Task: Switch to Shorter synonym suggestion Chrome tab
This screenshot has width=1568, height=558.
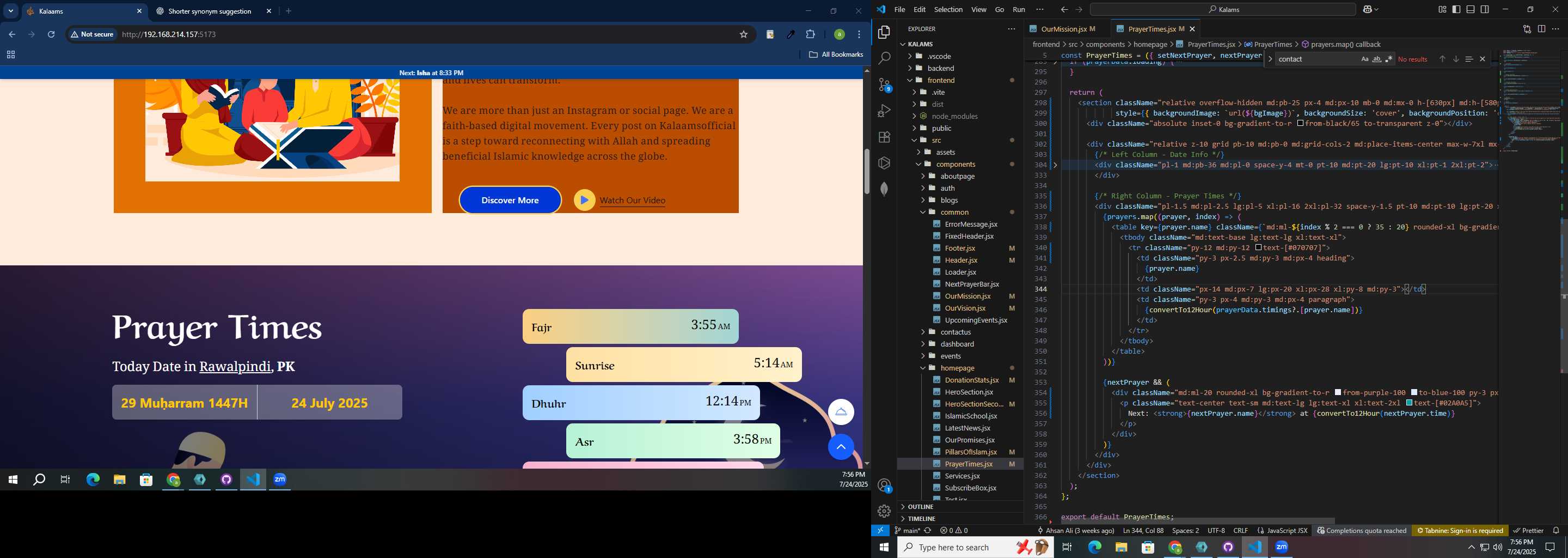Action: coord(210,11)
